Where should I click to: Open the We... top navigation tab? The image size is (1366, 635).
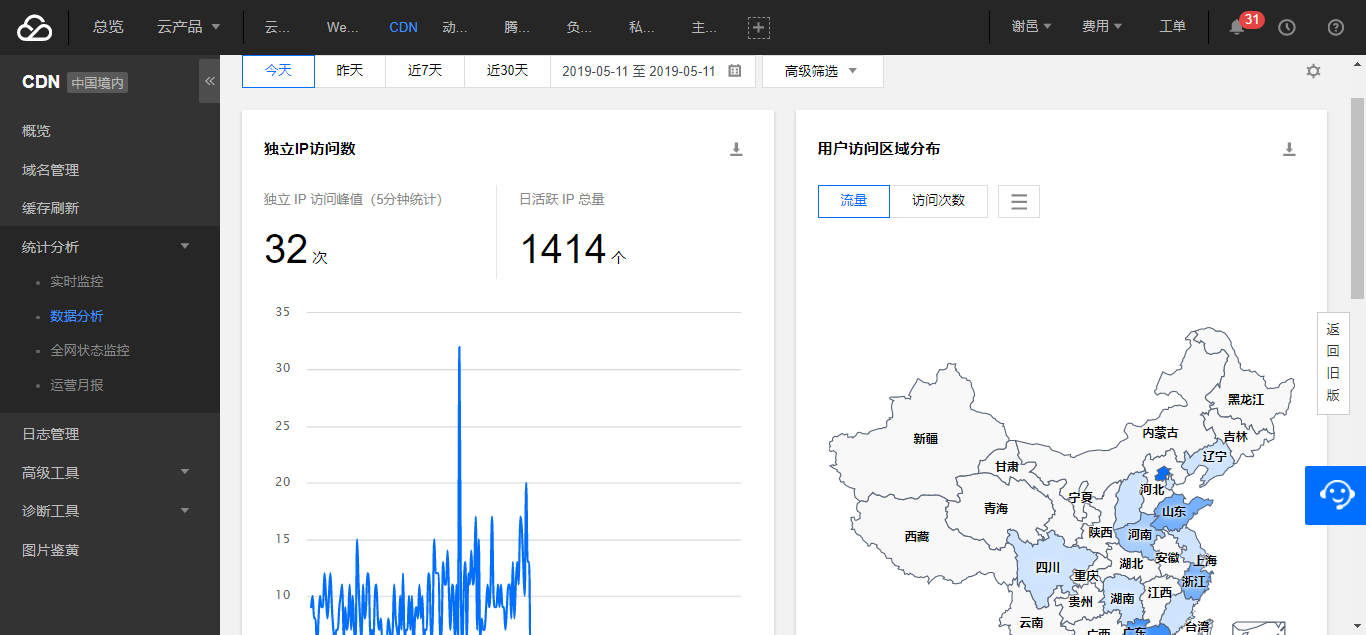coord(342,27)
